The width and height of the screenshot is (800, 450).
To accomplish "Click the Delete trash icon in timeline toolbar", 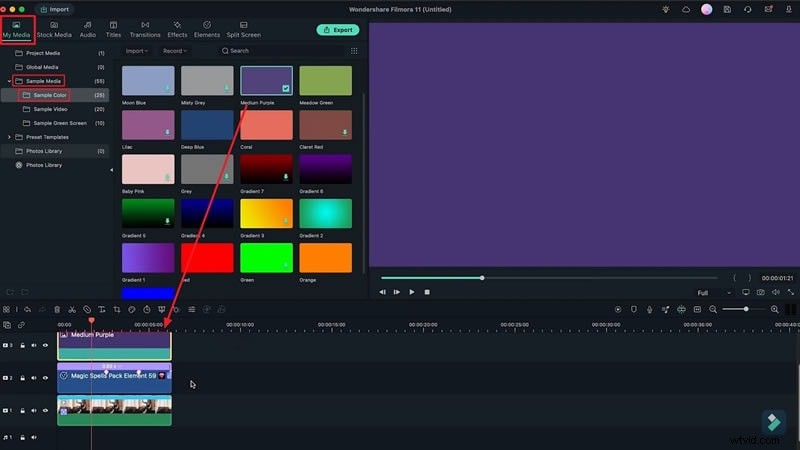I will pos(57,310).
